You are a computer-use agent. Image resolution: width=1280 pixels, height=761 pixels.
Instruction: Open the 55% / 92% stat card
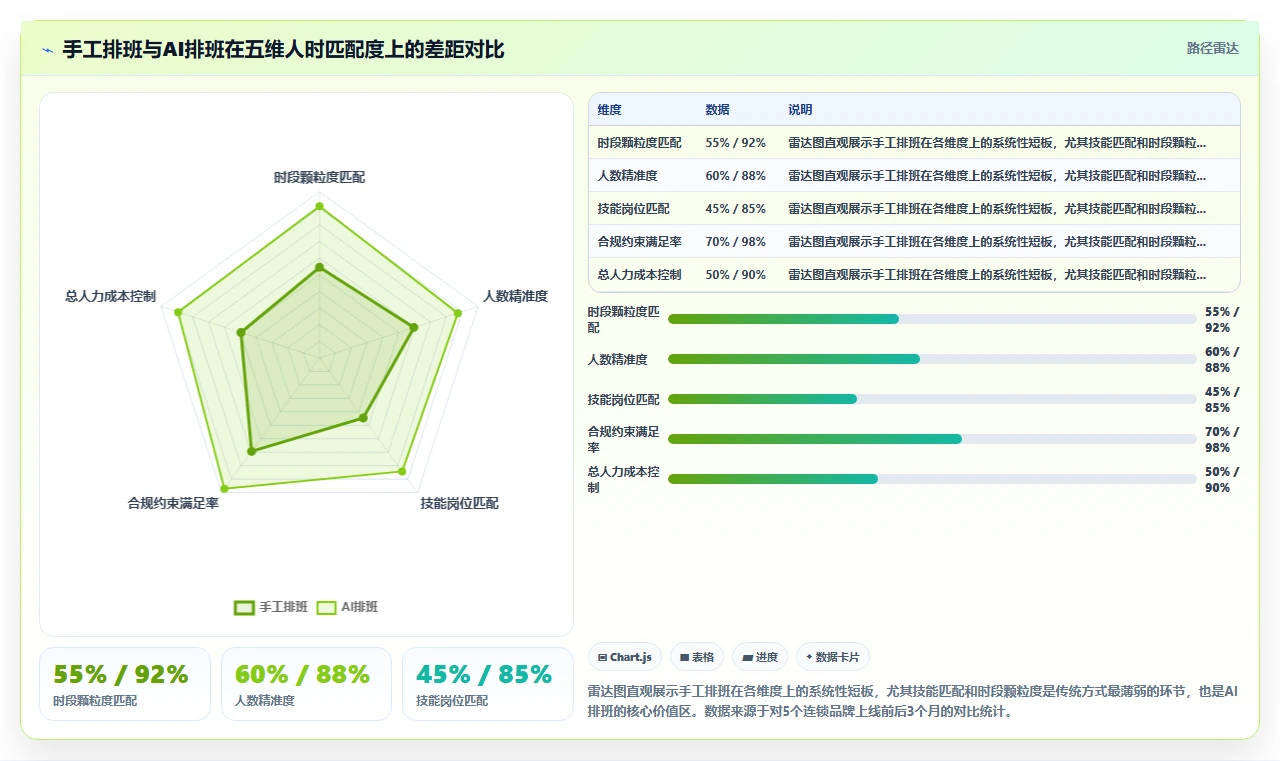125,684
